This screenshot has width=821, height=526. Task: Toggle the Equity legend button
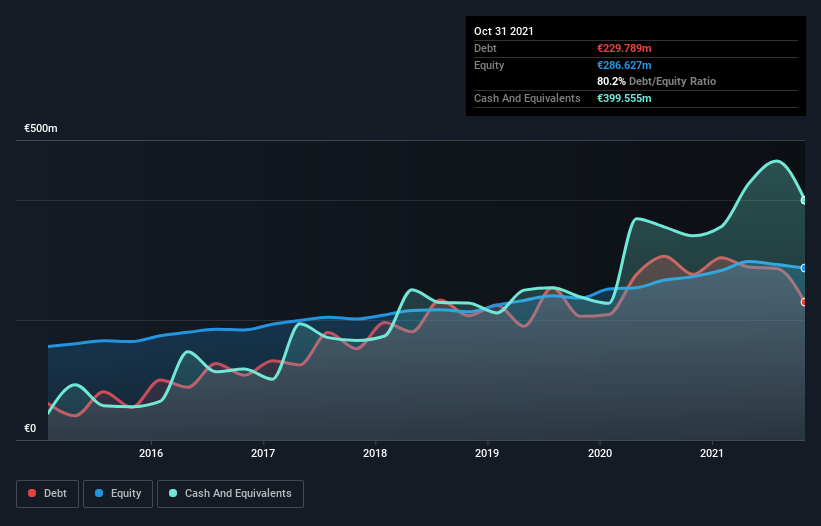118,494
